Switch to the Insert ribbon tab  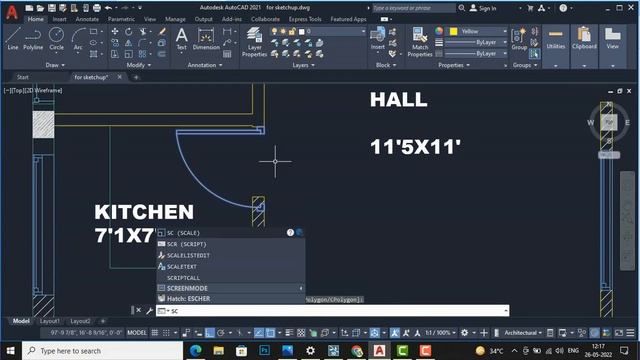[x=60, y=19]
